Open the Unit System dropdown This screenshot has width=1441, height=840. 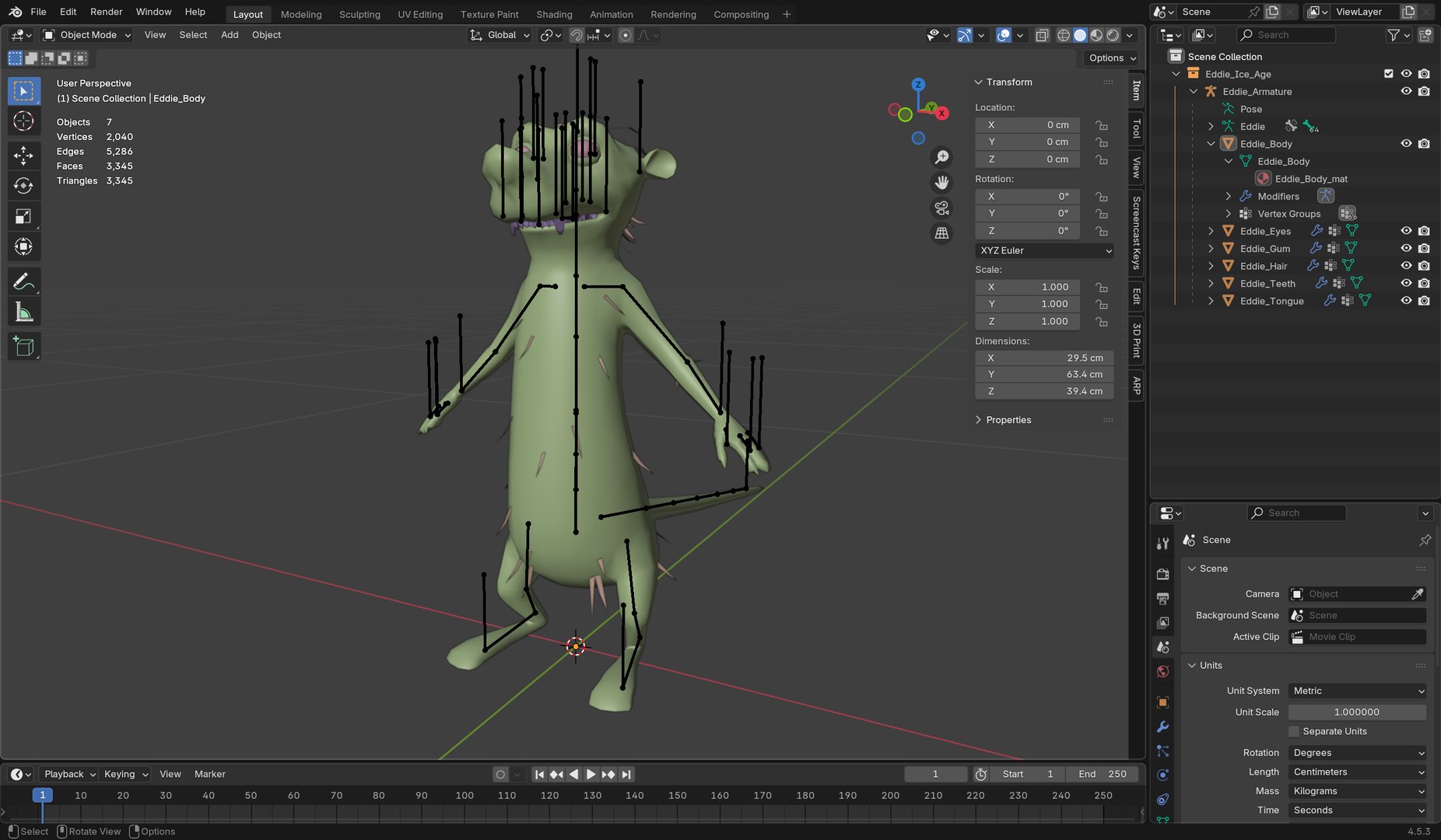(1358, 691)
